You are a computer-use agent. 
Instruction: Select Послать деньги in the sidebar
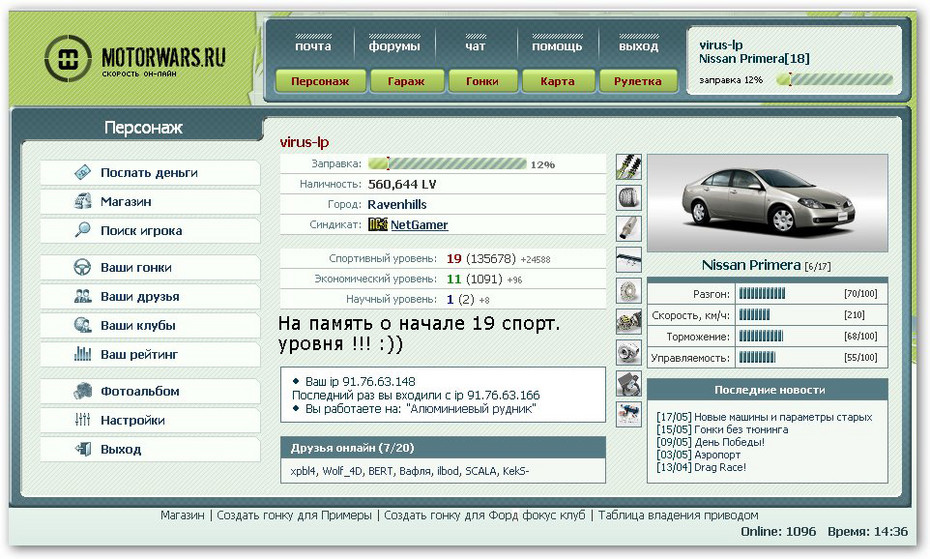point(150,173)
